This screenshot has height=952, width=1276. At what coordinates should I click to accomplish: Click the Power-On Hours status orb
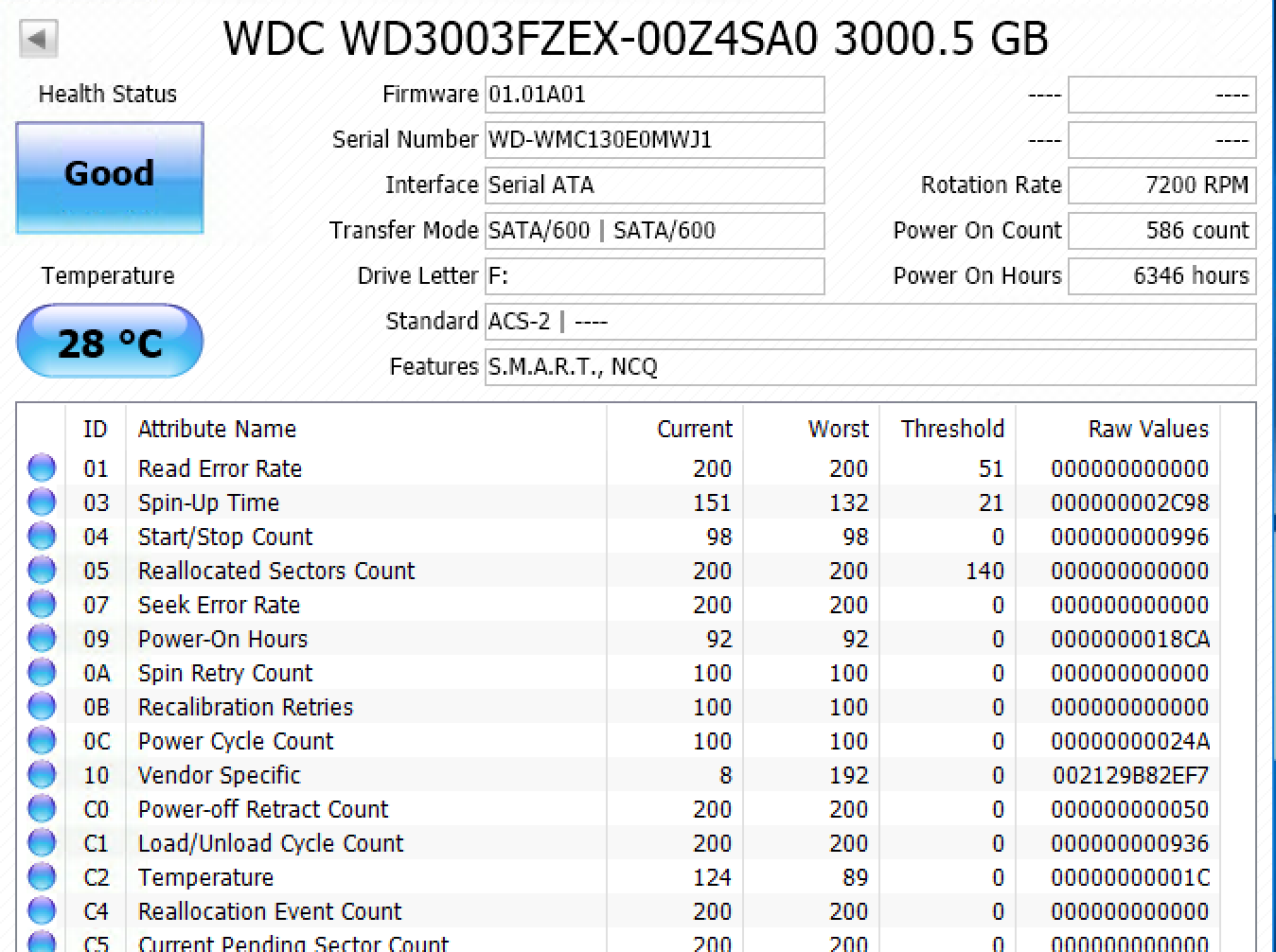42,639
